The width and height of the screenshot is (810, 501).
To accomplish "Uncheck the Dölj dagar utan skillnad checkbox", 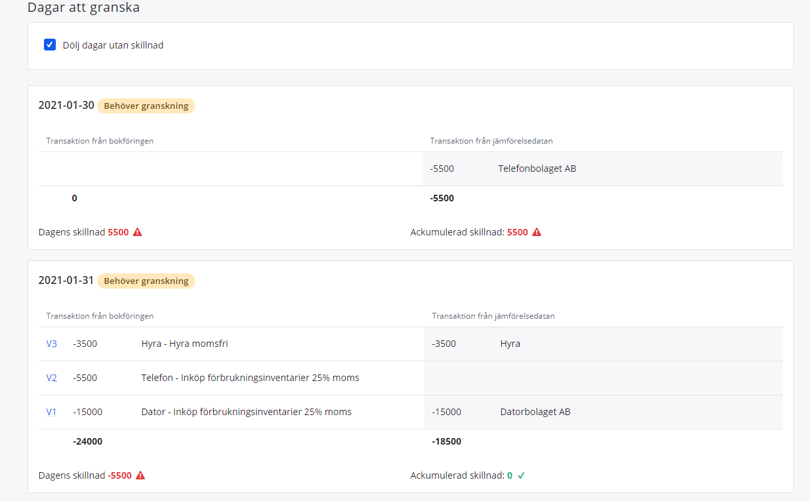I will click(50, 45).
